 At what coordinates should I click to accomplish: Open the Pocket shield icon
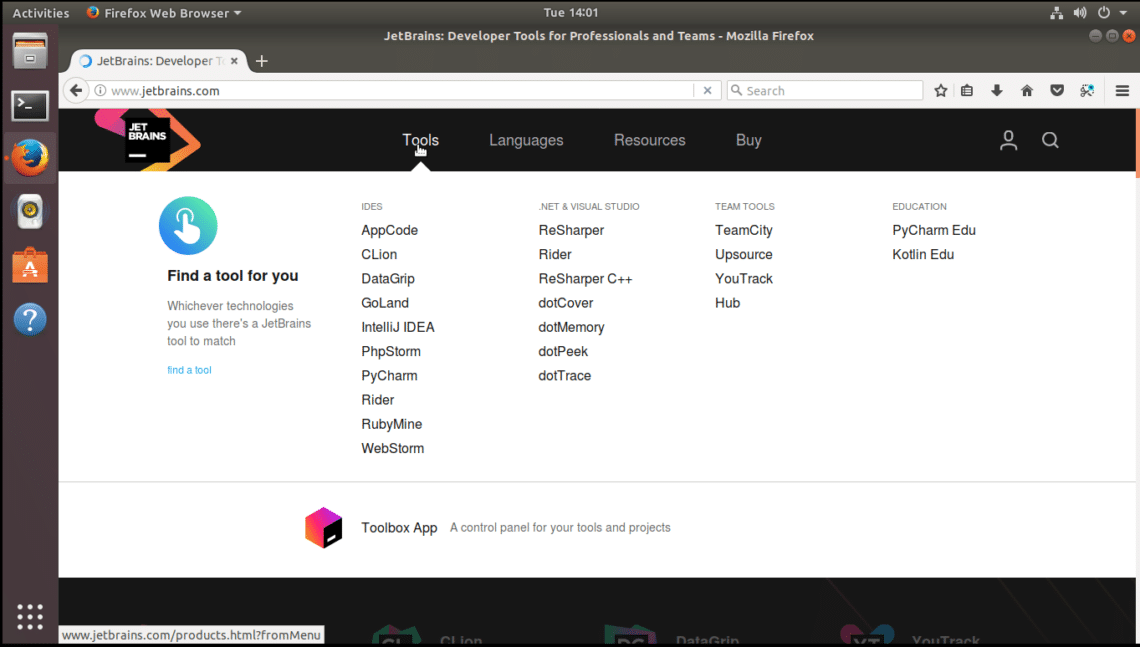pos(1057,90)
